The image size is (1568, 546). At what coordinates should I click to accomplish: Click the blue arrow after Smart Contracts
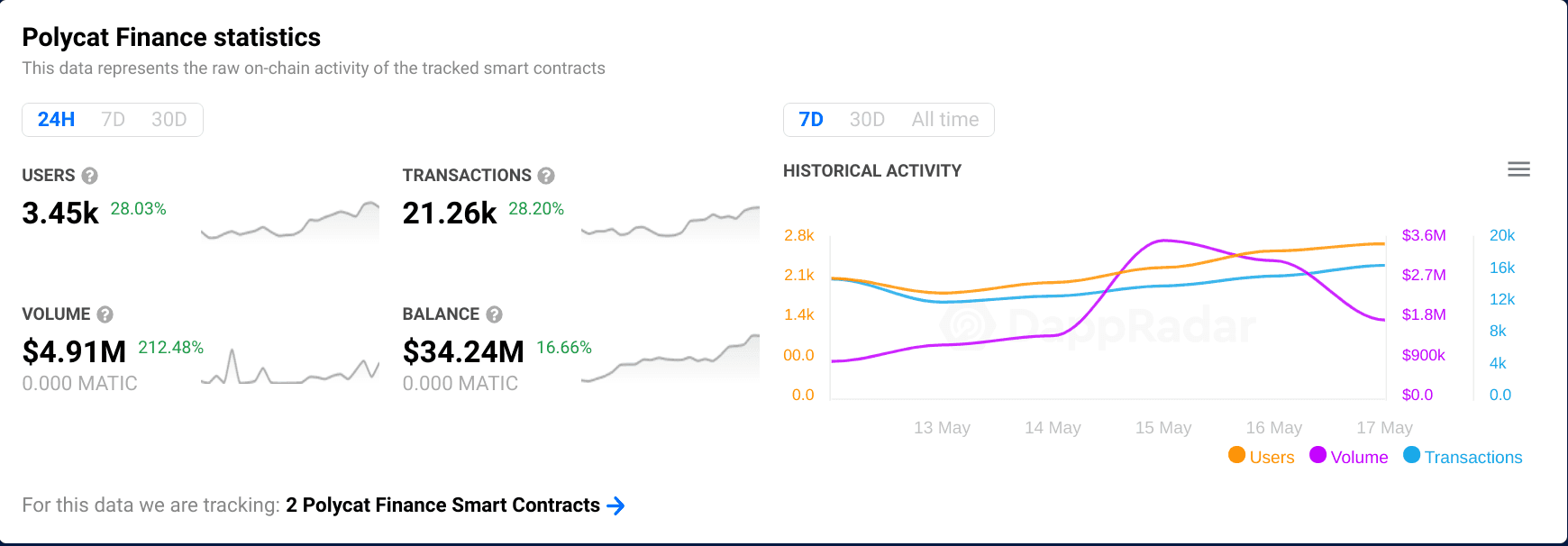tap(615, 505)
